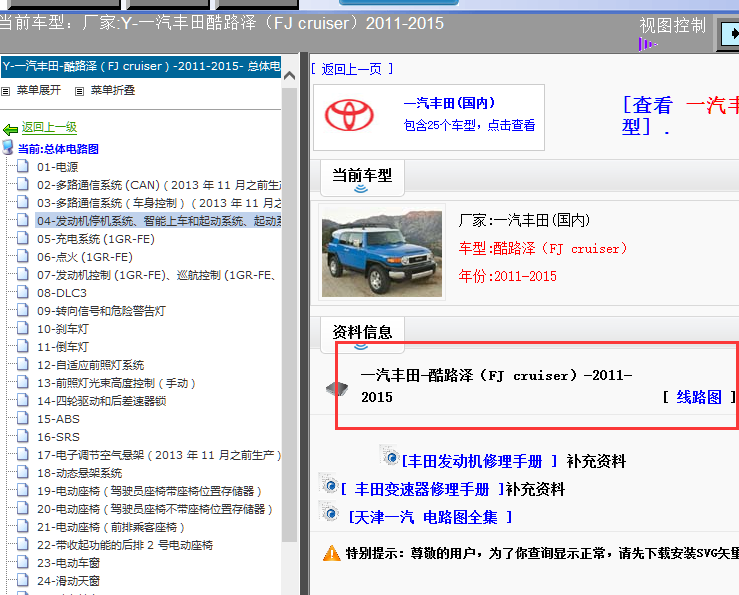Viewport: 739px width, 595px height.
Task: Select 04-发动机停机系统 item
Action: tap(159, 221)
